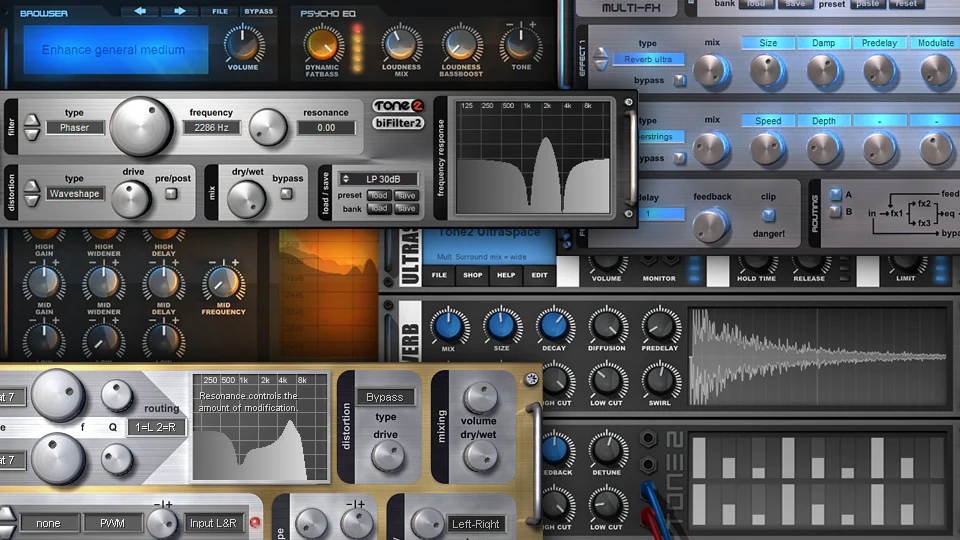Click preset load button in biFilter2
This screenshot has width=960, height=540.
click(378, 195)
